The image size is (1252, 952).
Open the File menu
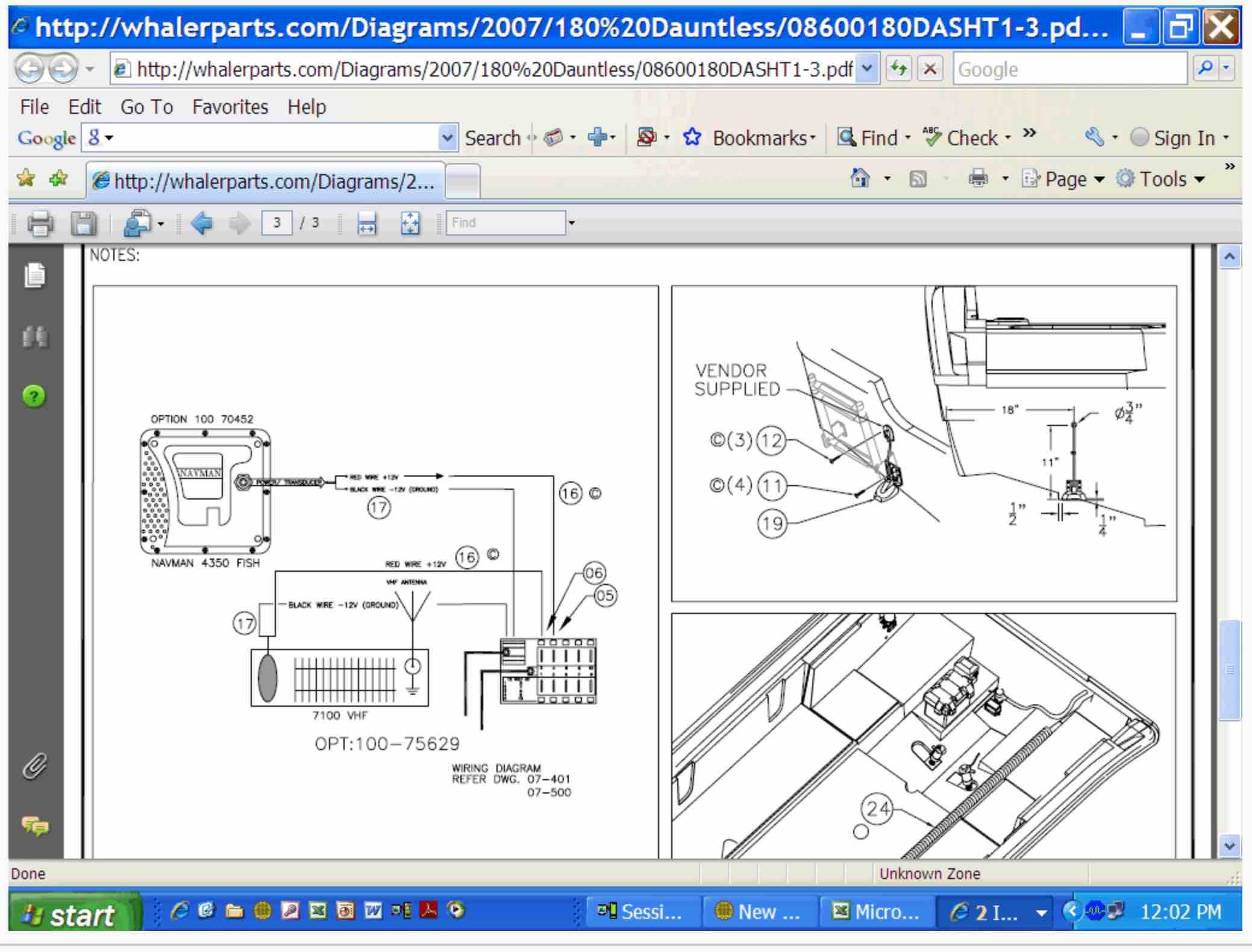[34, 107]
